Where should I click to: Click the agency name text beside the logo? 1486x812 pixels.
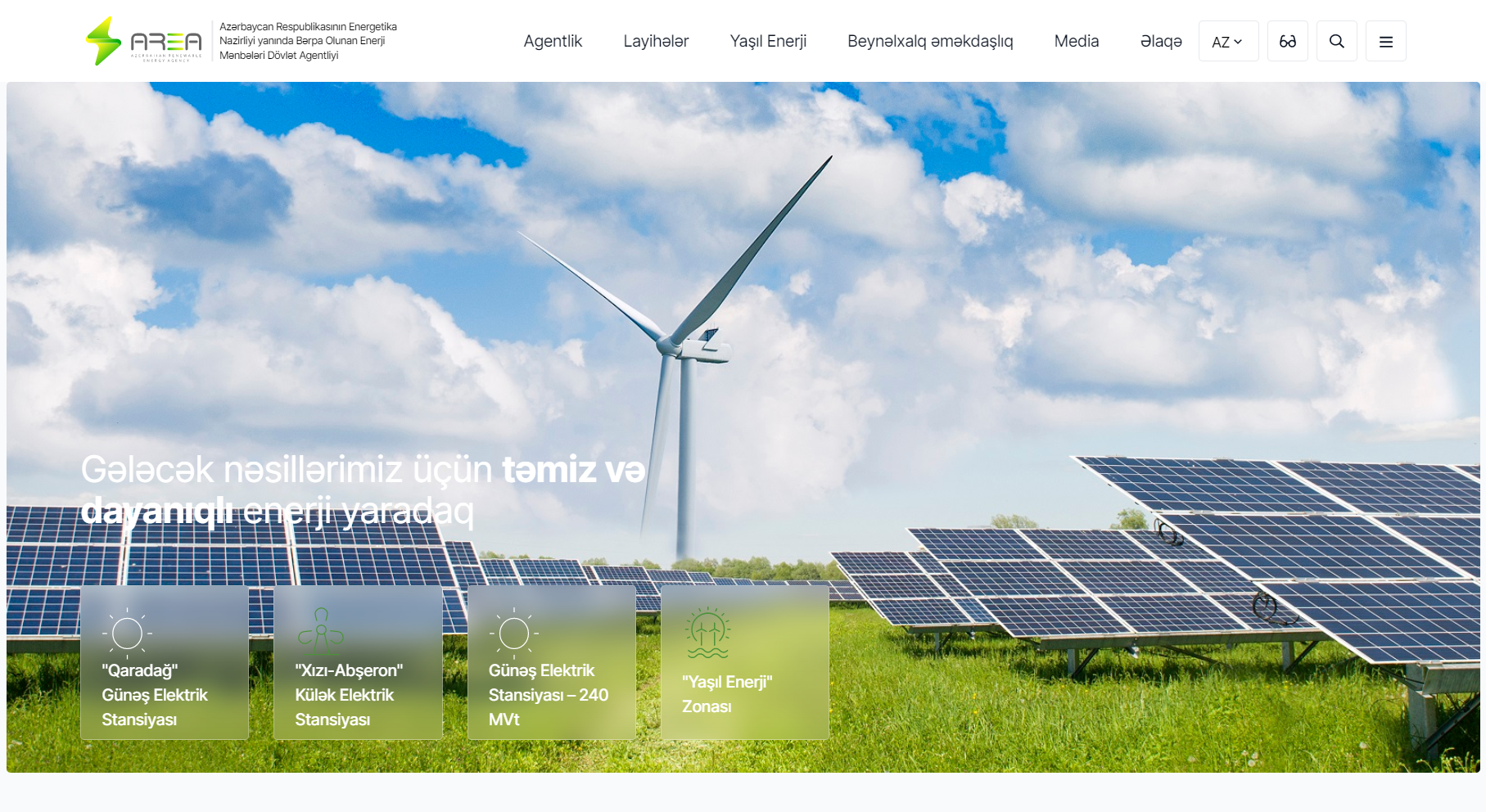307,41
